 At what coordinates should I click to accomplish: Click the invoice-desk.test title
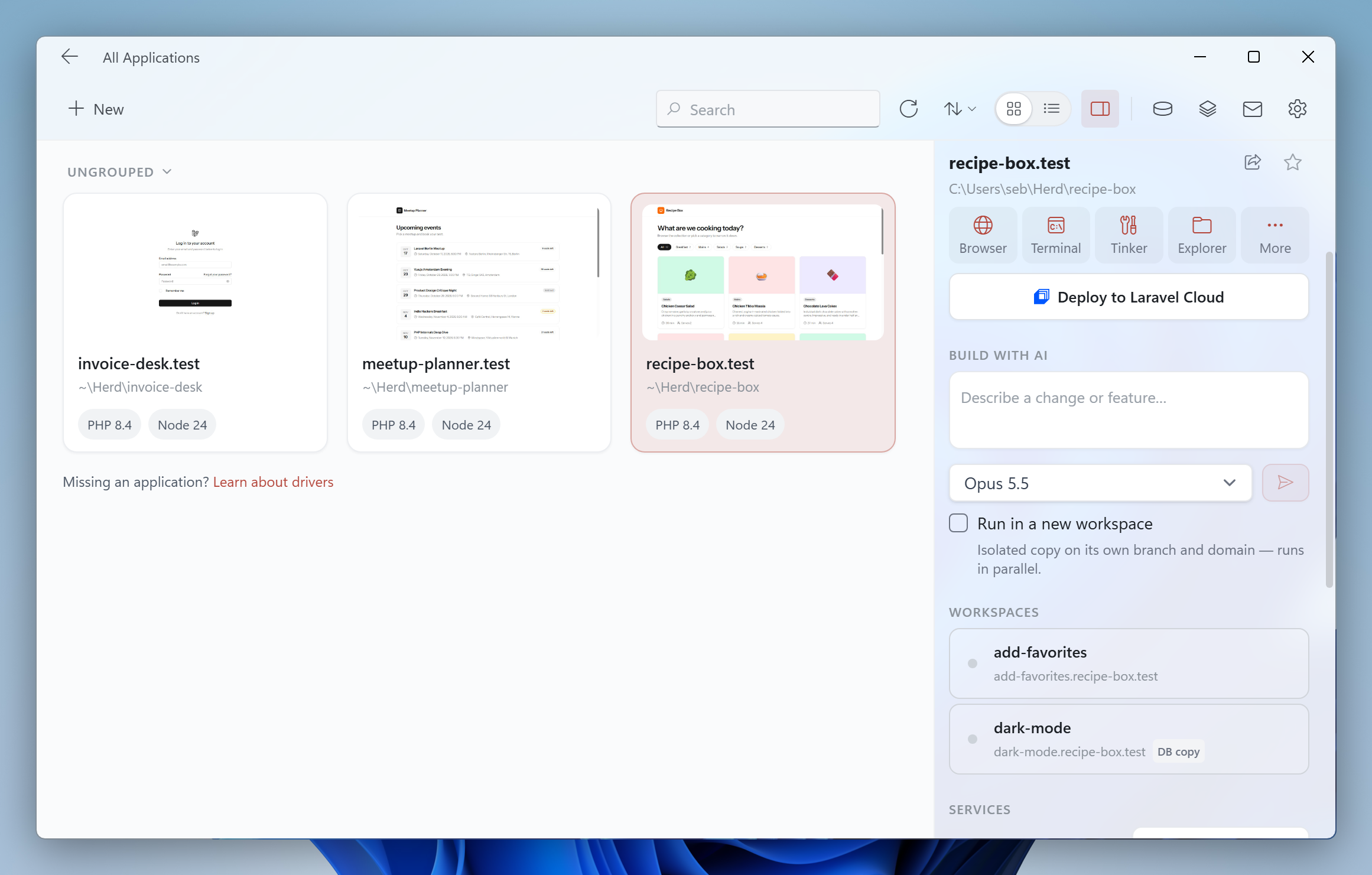(x=139, y=364)
